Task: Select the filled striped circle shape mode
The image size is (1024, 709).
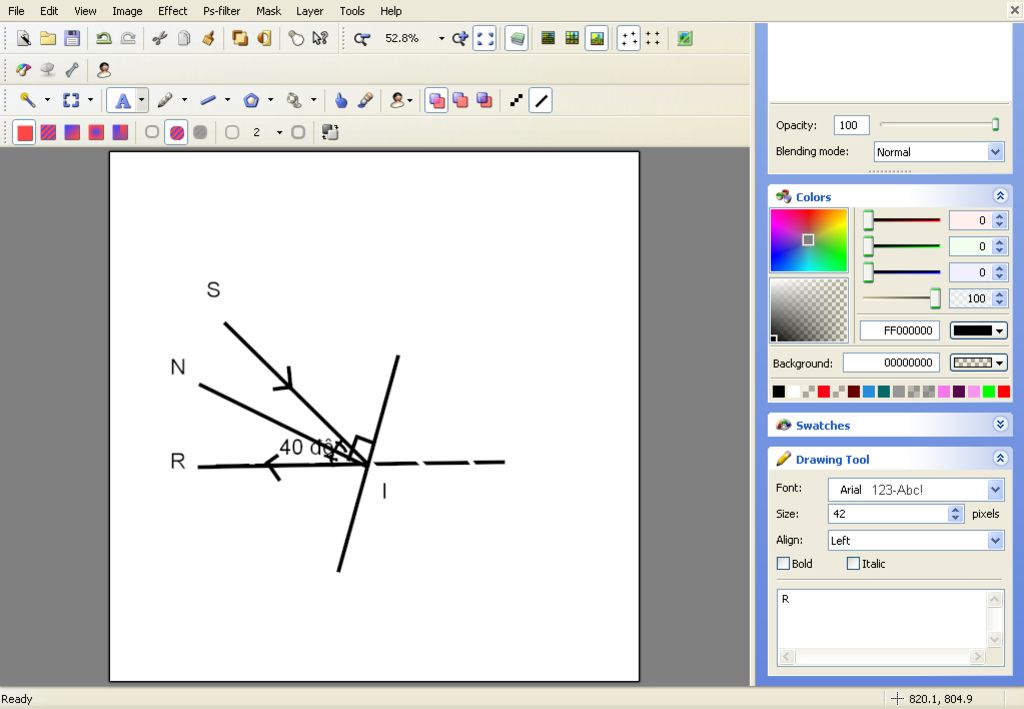Action: (x=176, y=132)
